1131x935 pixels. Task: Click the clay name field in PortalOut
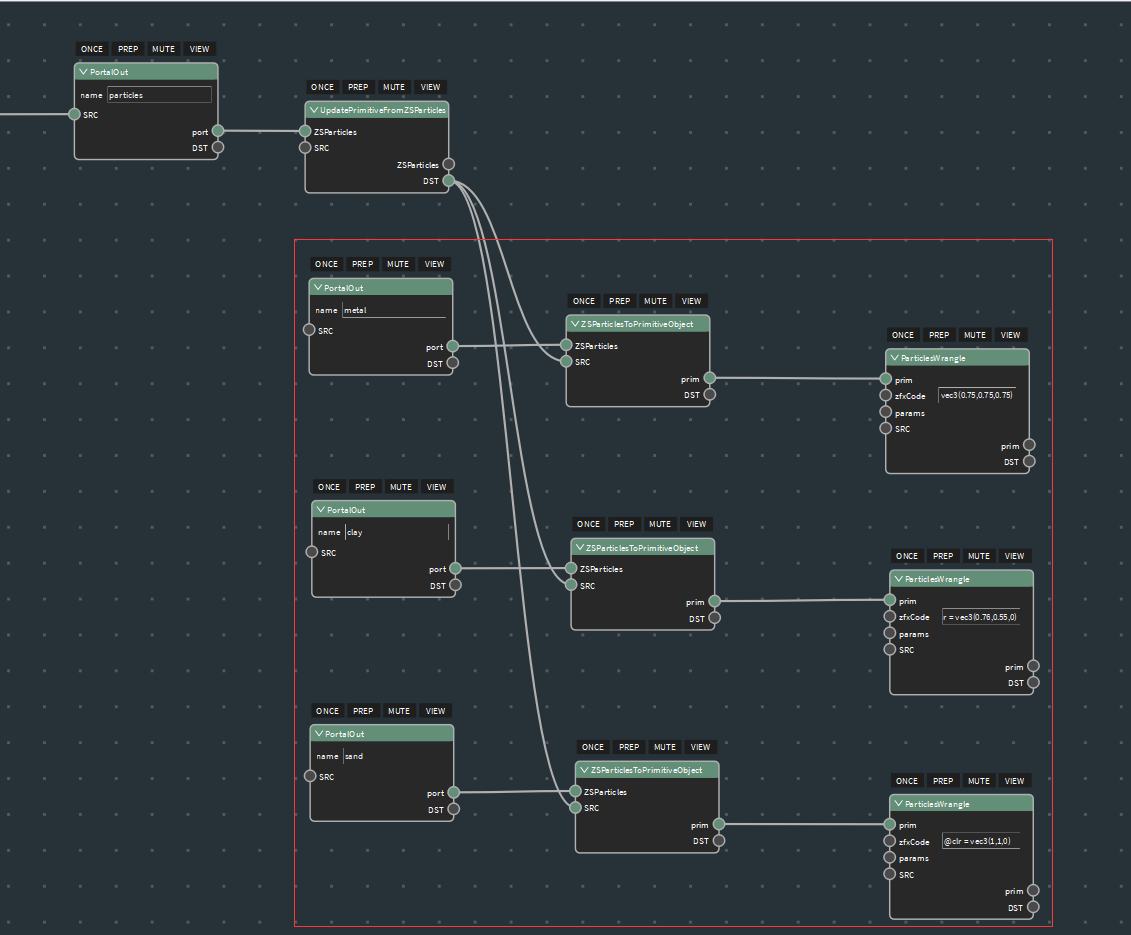point(397,532)
